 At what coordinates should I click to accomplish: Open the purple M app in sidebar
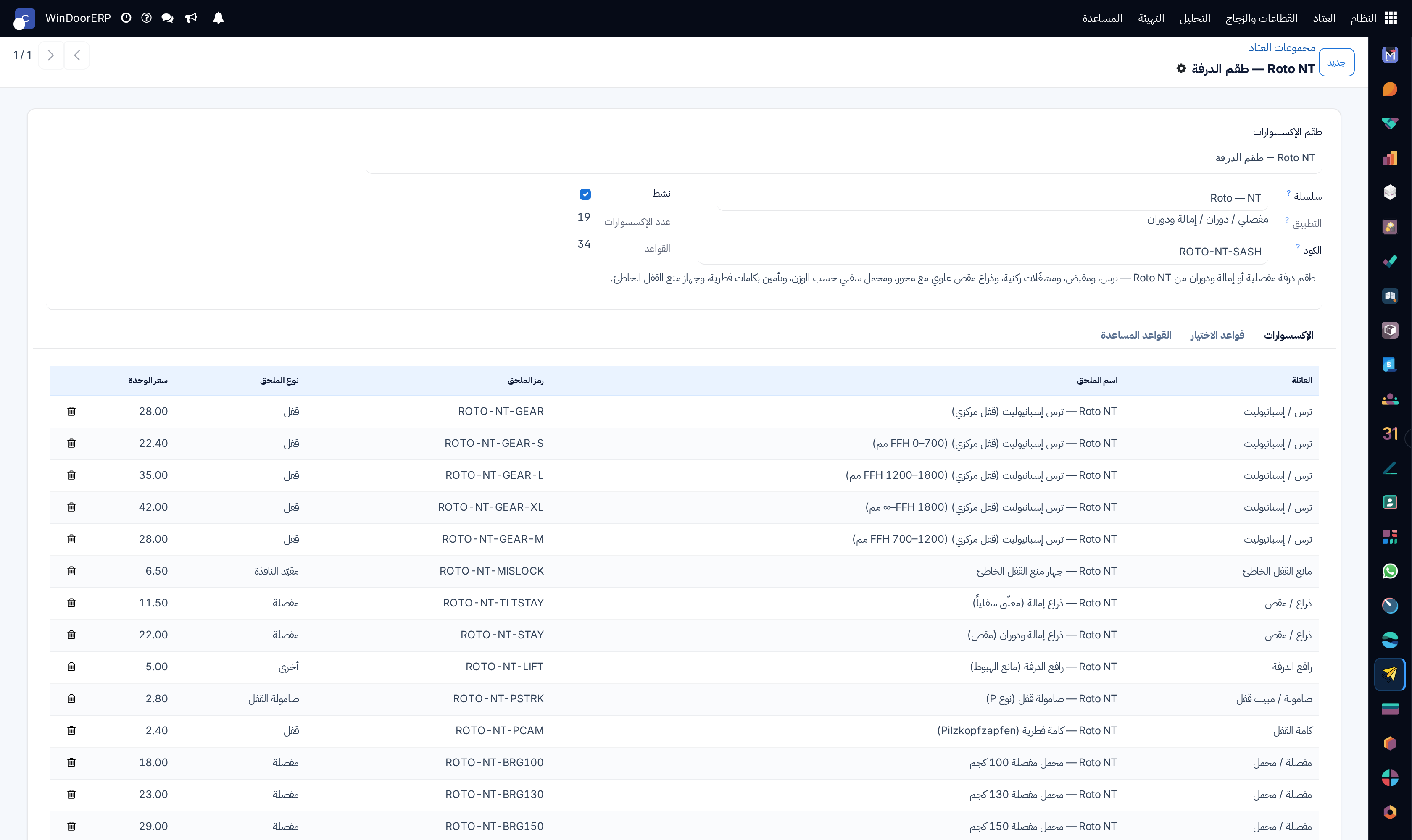click(x=1390, y=55)
